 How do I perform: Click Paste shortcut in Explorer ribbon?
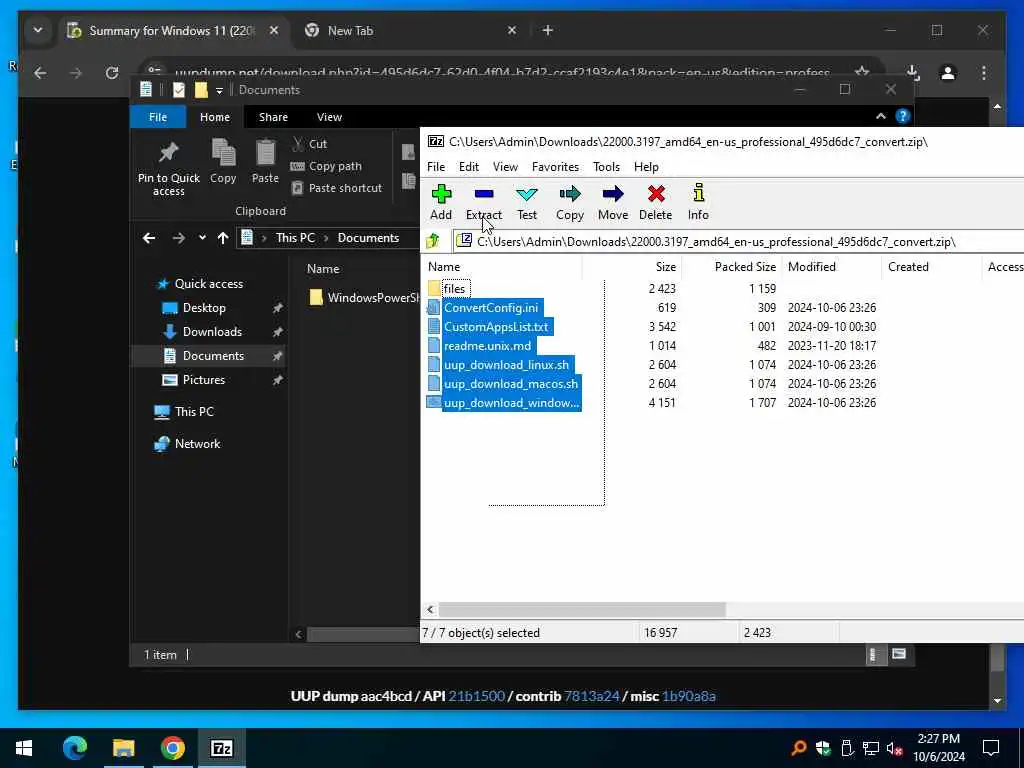coord(336,188)
